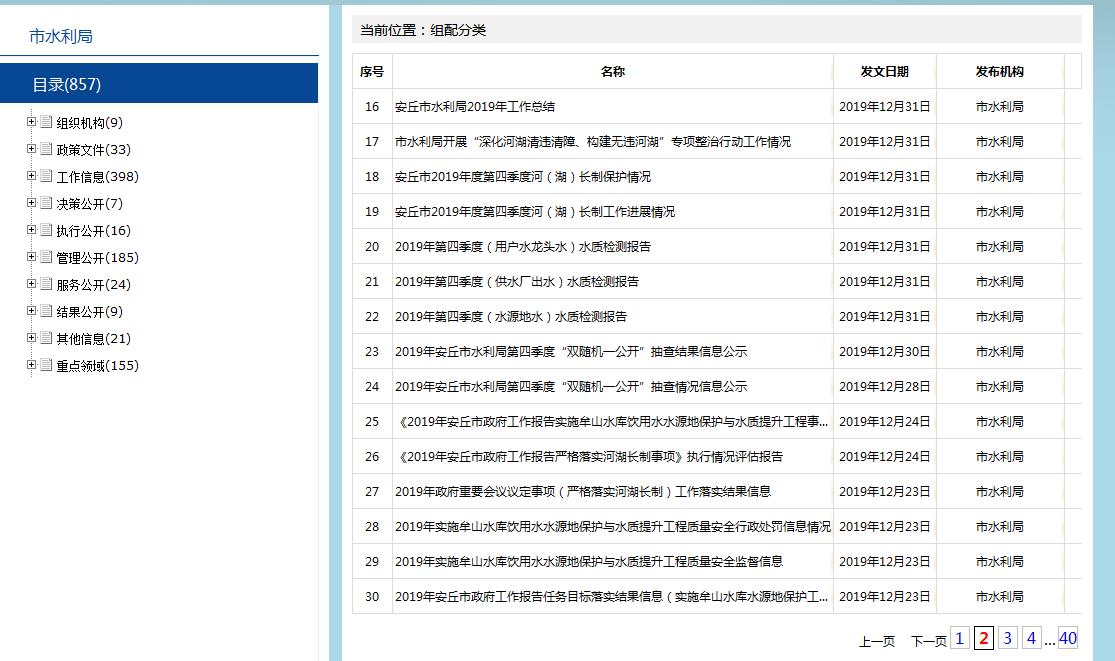Screen dimensions: 1115x661
Task: Click the document icon beside 政策文件(33)
Action: pyautogui.click(x=46, y=149)
